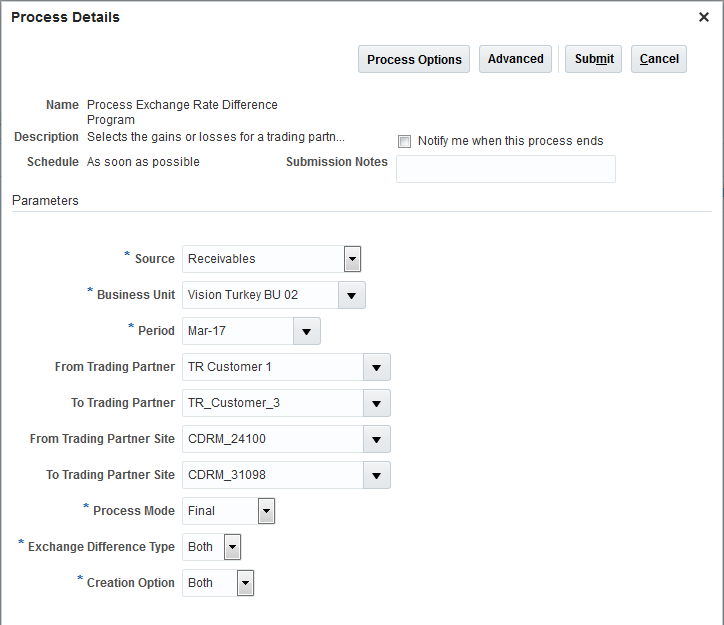Enable Notify me when this process ends
Viewport: 724px width, 625px height.
[x=405, y=142]
